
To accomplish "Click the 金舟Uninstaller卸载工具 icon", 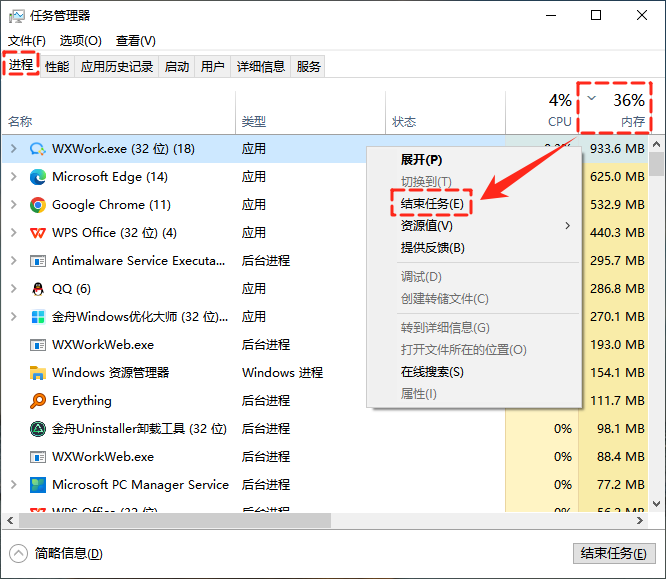I will click(x=38, y=429).
